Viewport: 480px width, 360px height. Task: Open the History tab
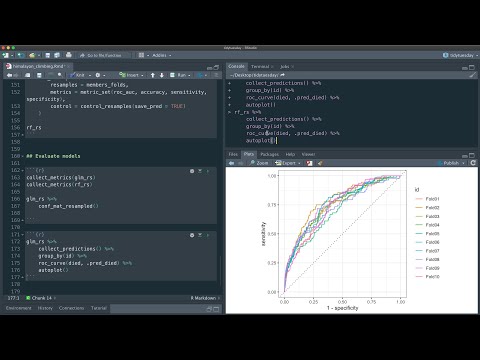[45, 308]
